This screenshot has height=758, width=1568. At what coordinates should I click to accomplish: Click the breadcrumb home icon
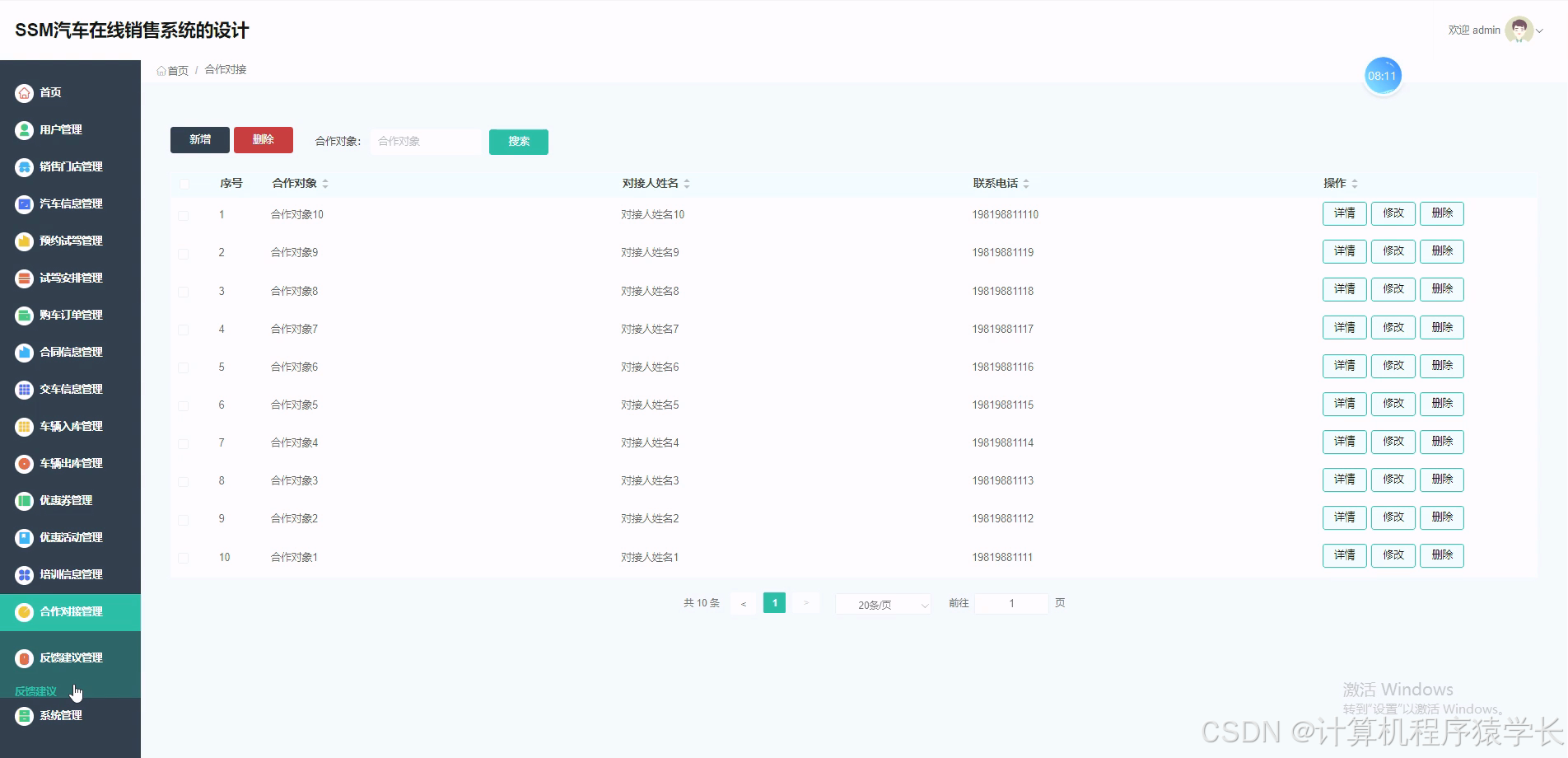coord(161,71)
